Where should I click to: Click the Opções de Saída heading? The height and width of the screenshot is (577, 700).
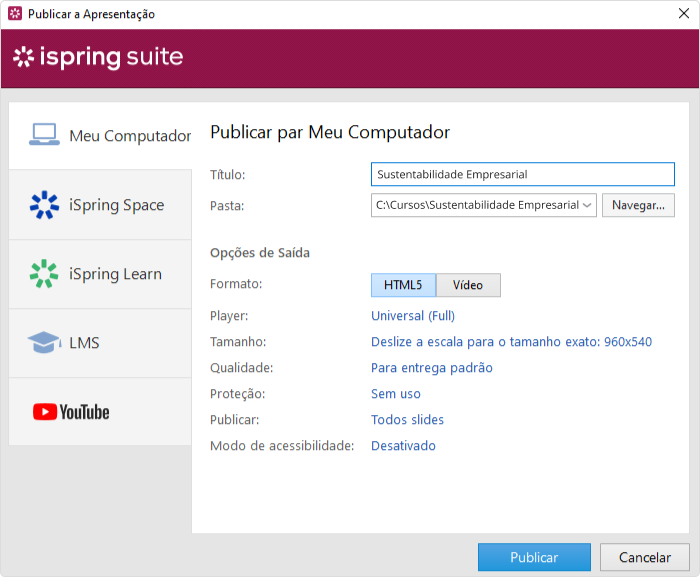(x=260, y=253)
